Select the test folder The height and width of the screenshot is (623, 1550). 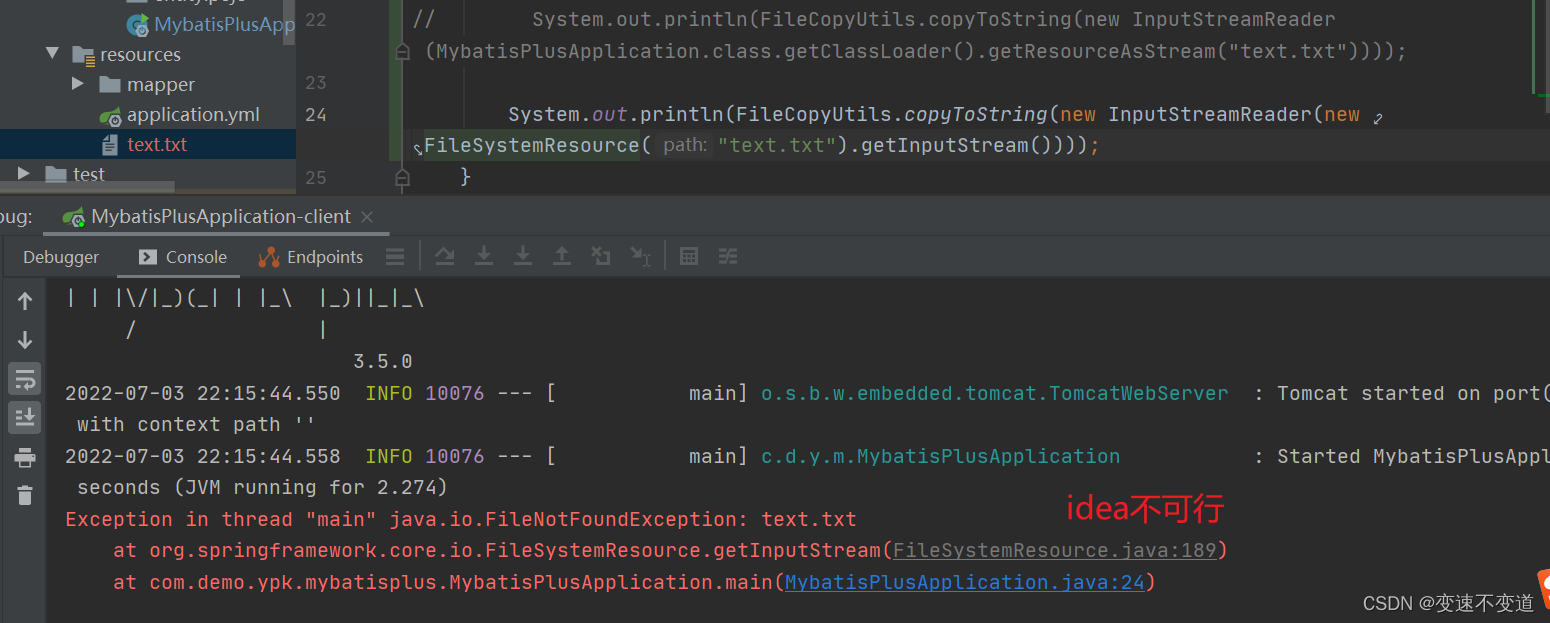88,174
